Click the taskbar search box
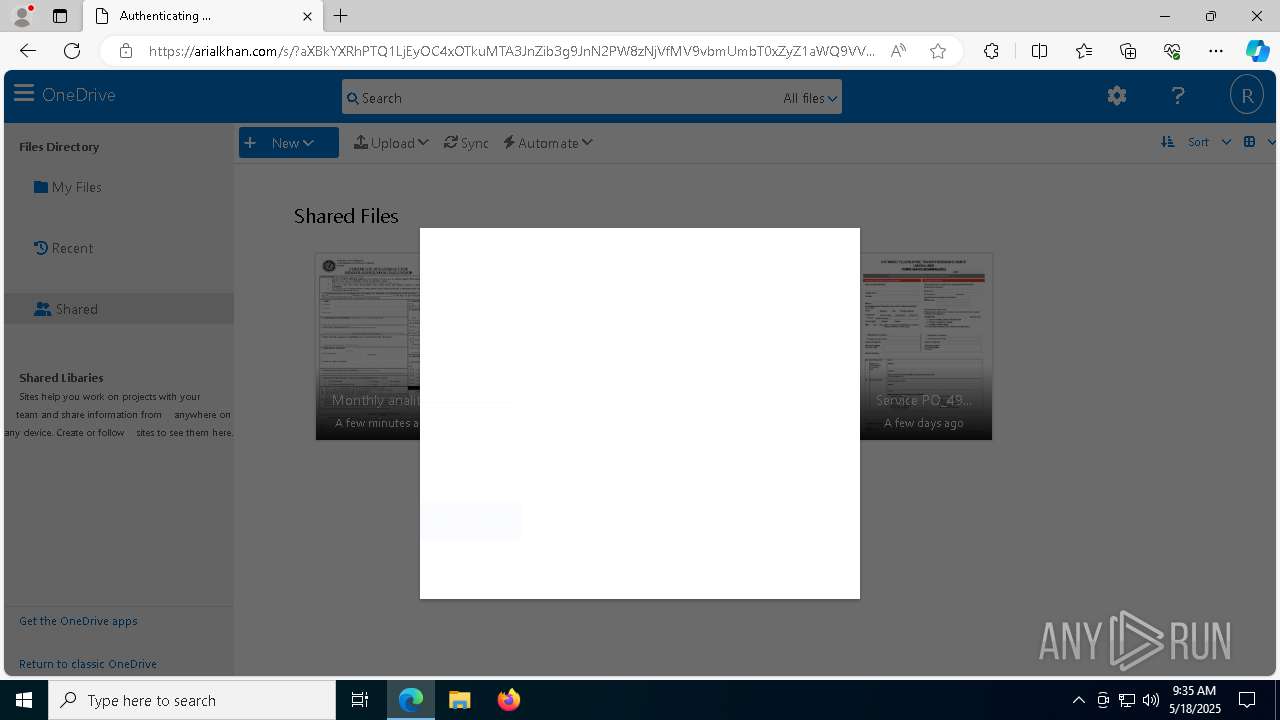1280x720 pixels. click(x=192, y=700)
